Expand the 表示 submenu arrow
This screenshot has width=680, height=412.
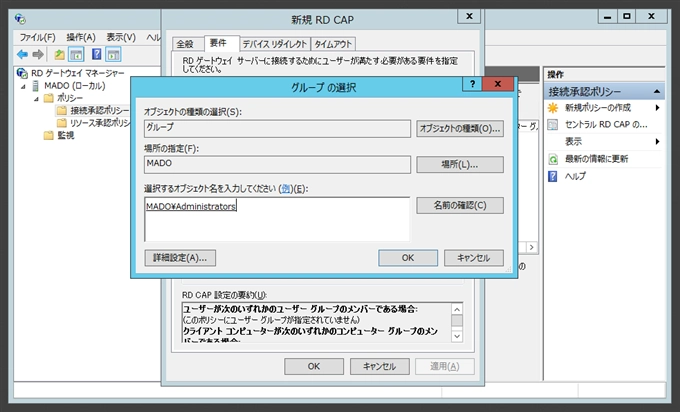657,141
